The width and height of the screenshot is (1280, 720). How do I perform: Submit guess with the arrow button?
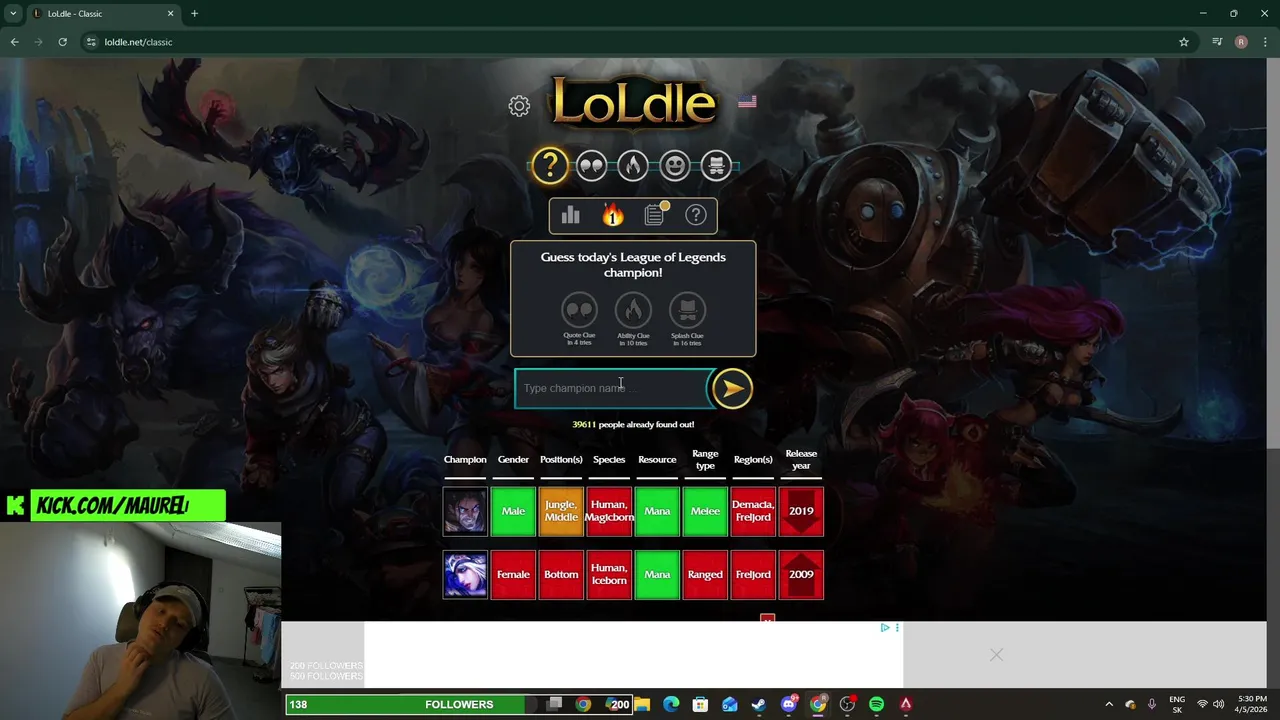pos(732,389)
